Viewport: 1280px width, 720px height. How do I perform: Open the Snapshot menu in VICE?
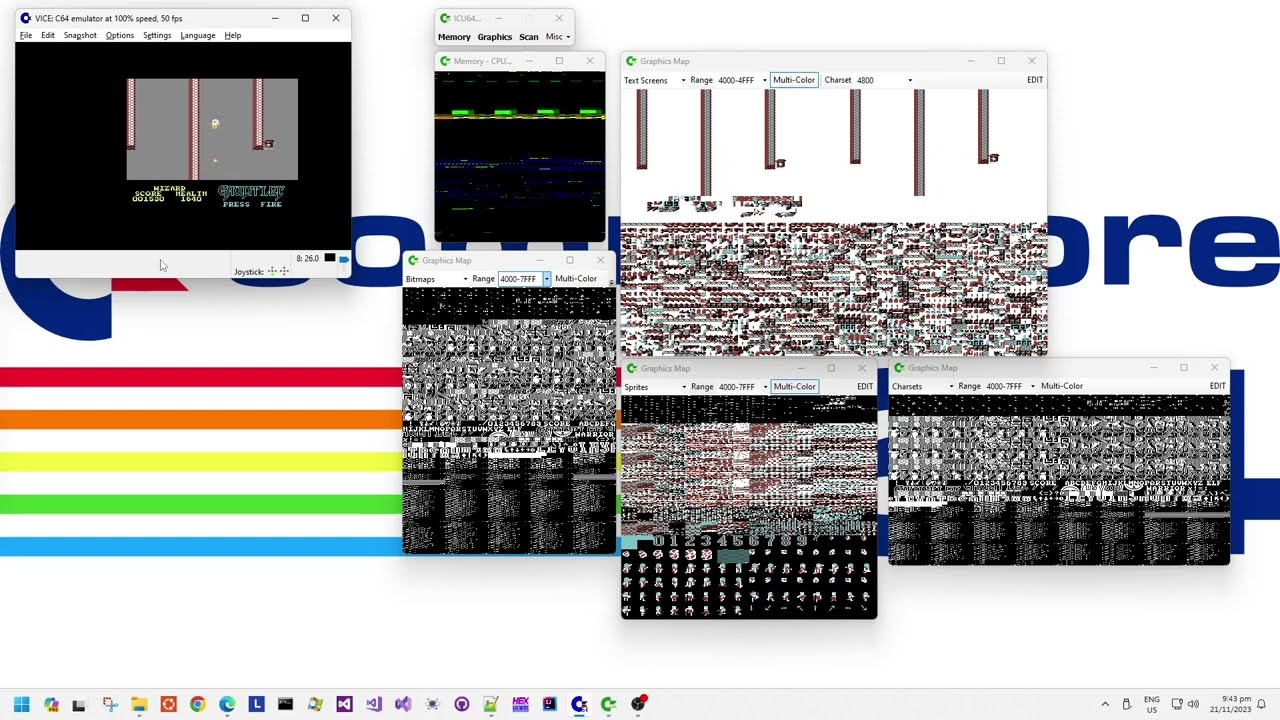pyautogui.click(x=80, y=35)
